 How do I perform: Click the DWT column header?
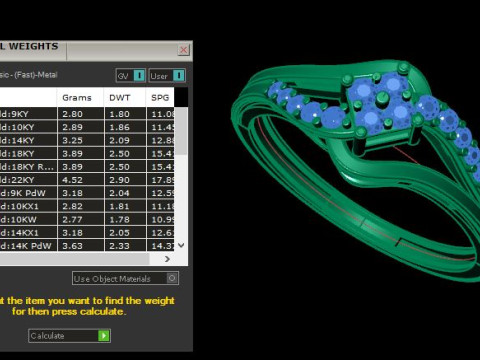coord(125,98)
